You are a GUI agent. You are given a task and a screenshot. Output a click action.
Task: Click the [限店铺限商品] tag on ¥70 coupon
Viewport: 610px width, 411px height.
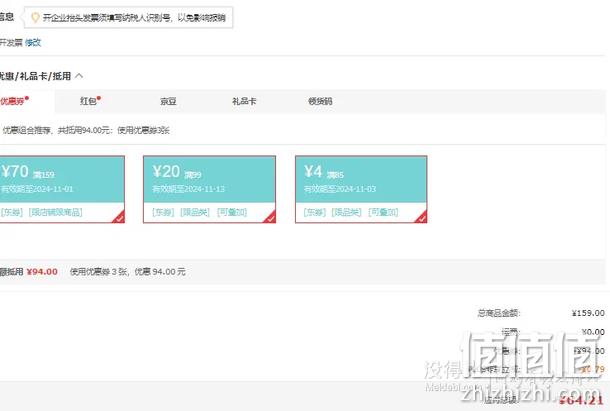point(56,212)
